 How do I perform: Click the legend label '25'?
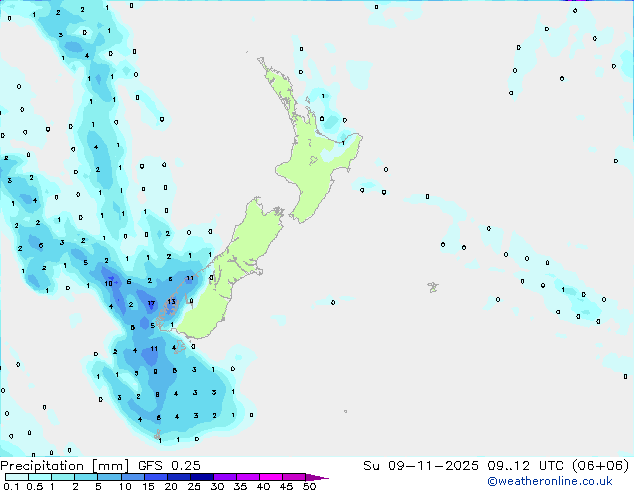pyautogui.click(x=194, y=486)
